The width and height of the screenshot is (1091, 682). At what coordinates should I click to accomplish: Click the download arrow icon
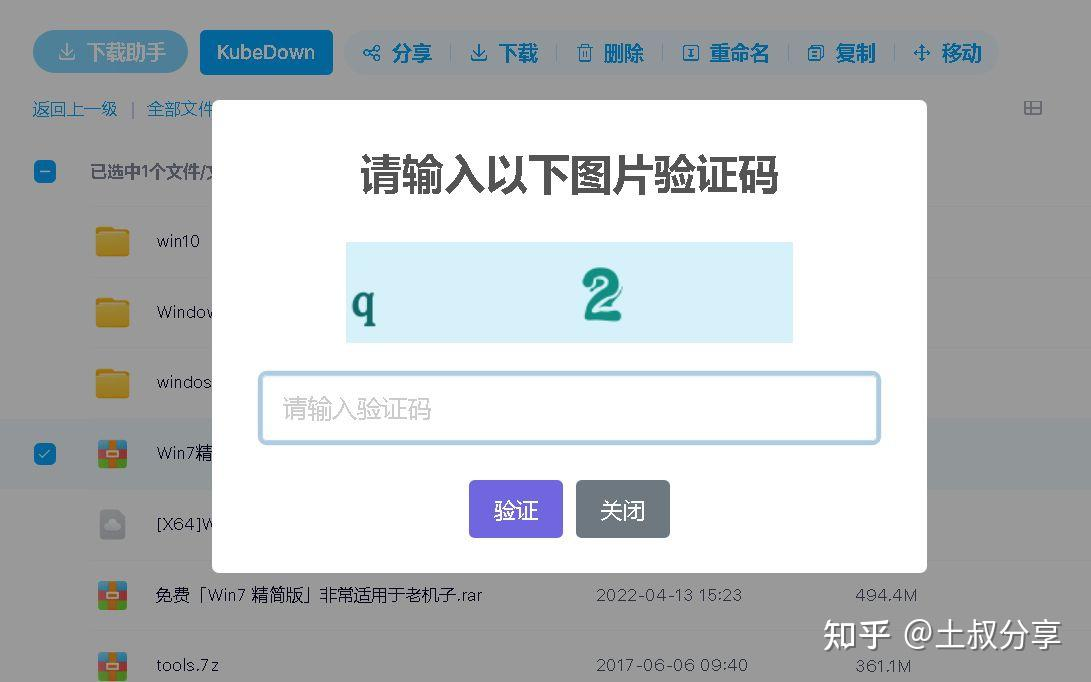coord(479,53)
